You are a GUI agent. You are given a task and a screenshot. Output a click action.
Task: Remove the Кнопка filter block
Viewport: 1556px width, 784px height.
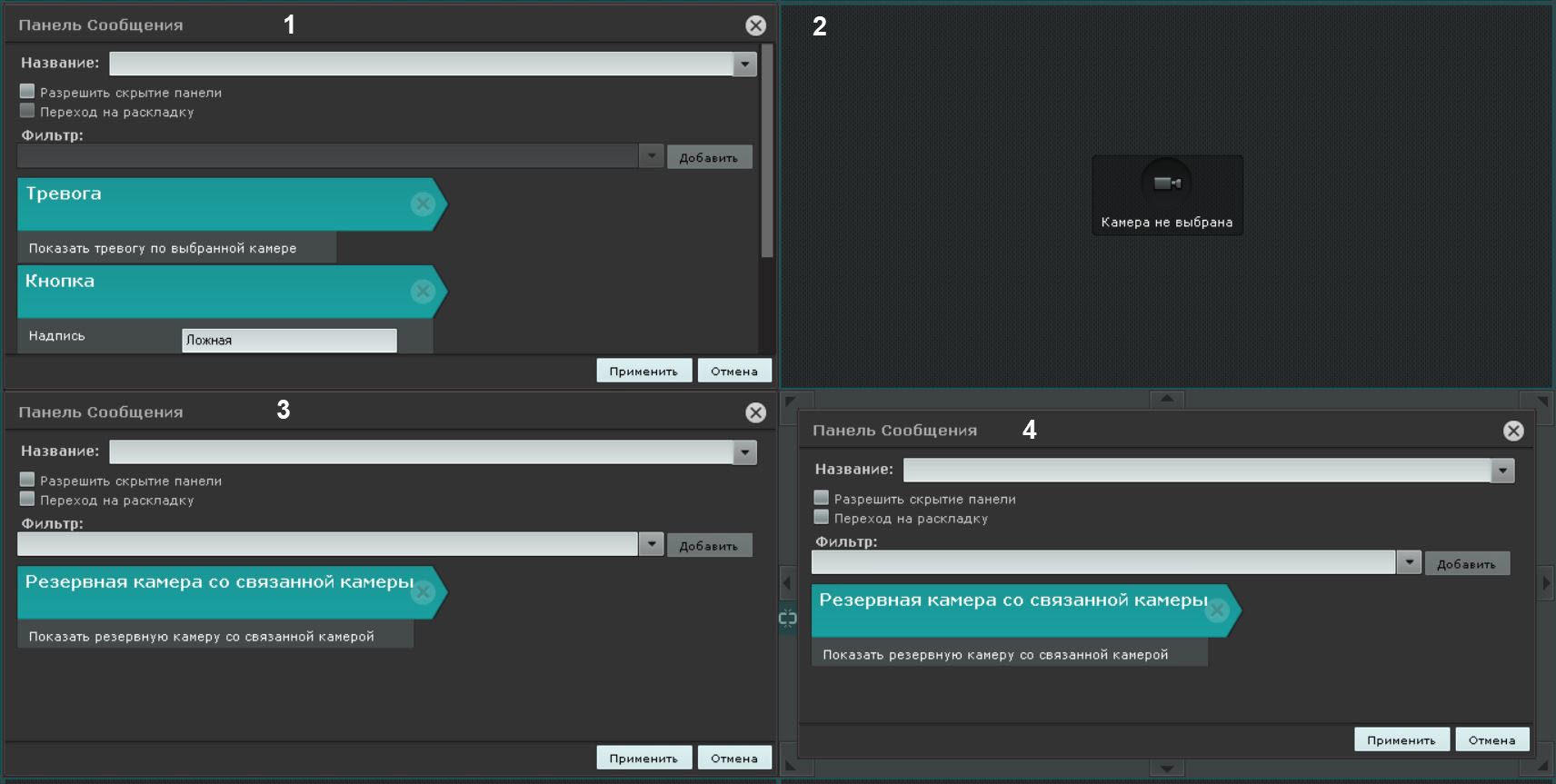click(423, 292)
